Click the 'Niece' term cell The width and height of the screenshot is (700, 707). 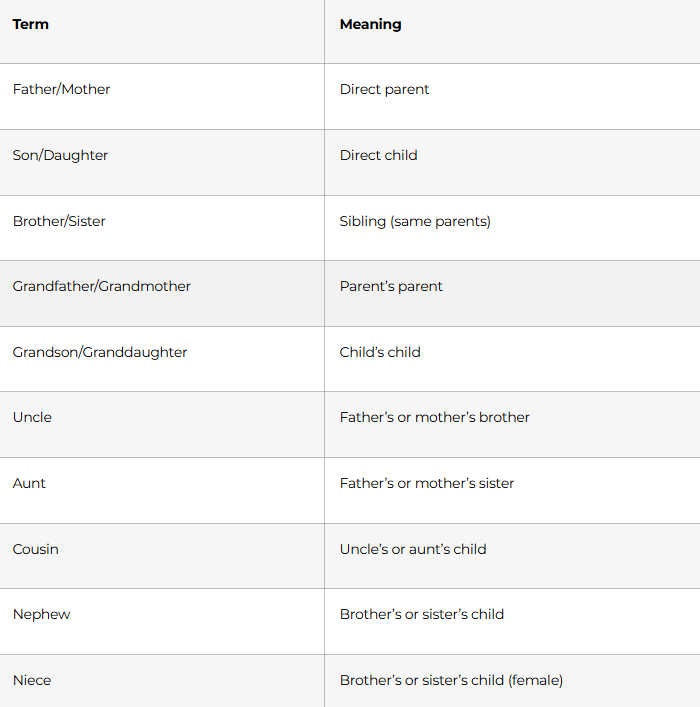32,680
